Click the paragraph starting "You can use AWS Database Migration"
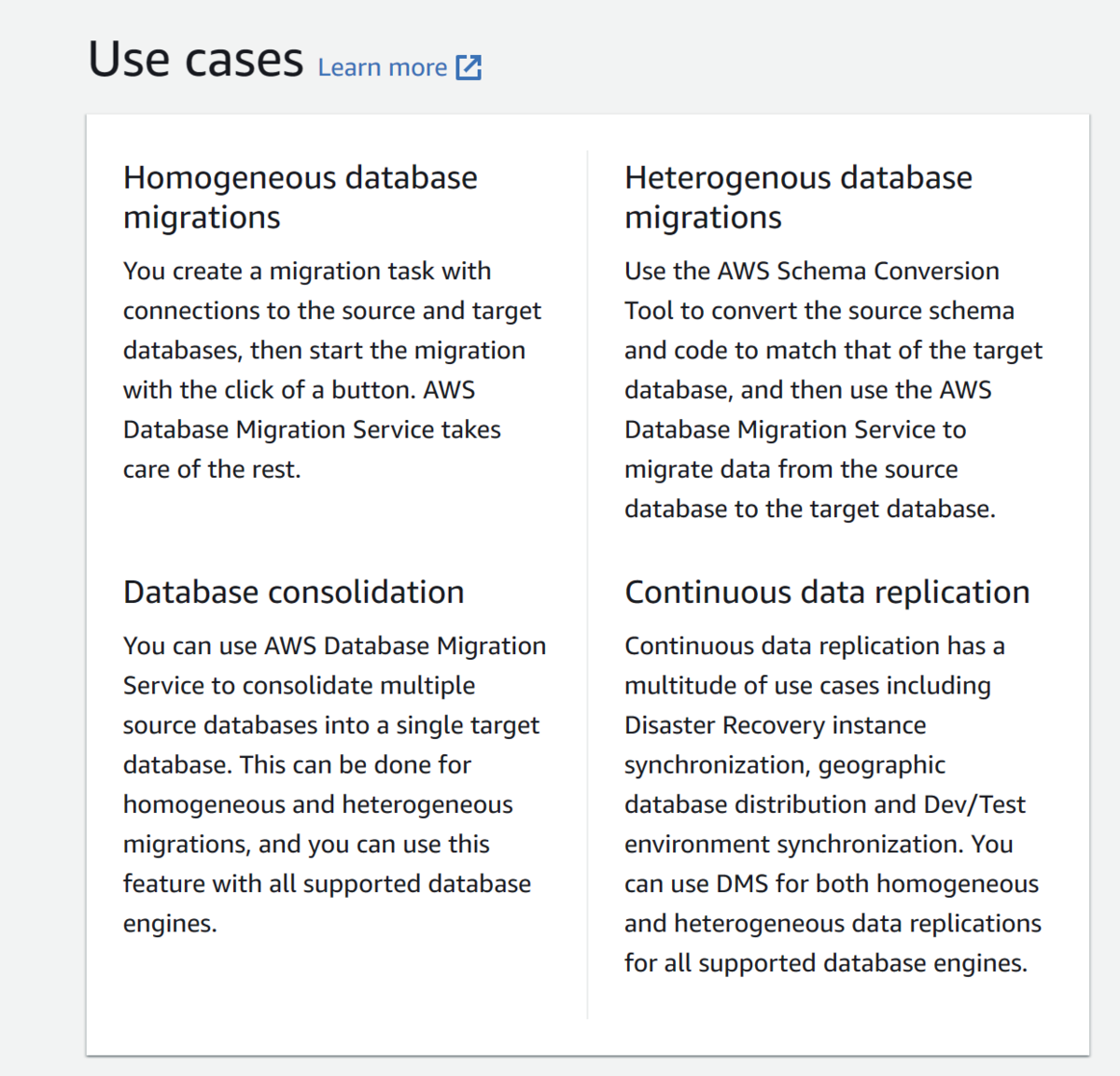 tap(334, 784)
